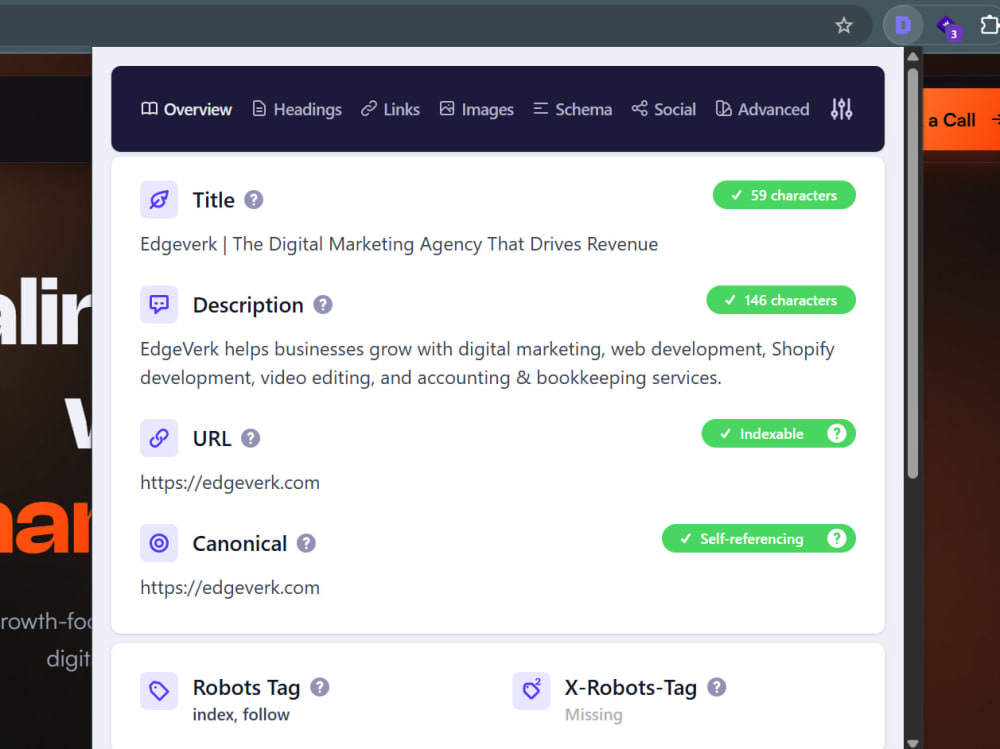1000x749 pixels.
Task: Click the URL chain link icon
Action: click(x=159, y=438)
